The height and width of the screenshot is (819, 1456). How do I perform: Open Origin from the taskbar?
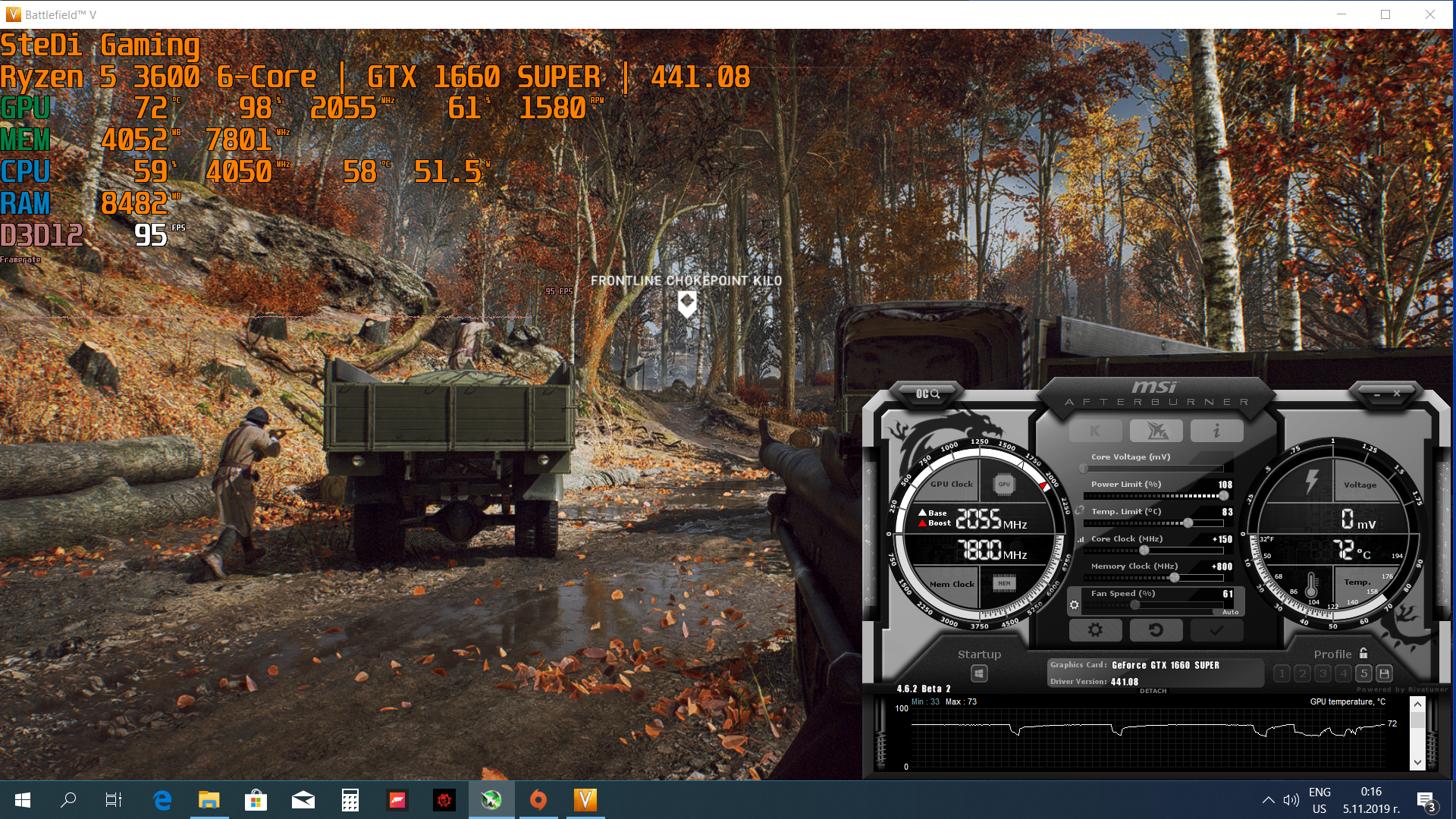(x=538, y=800)
